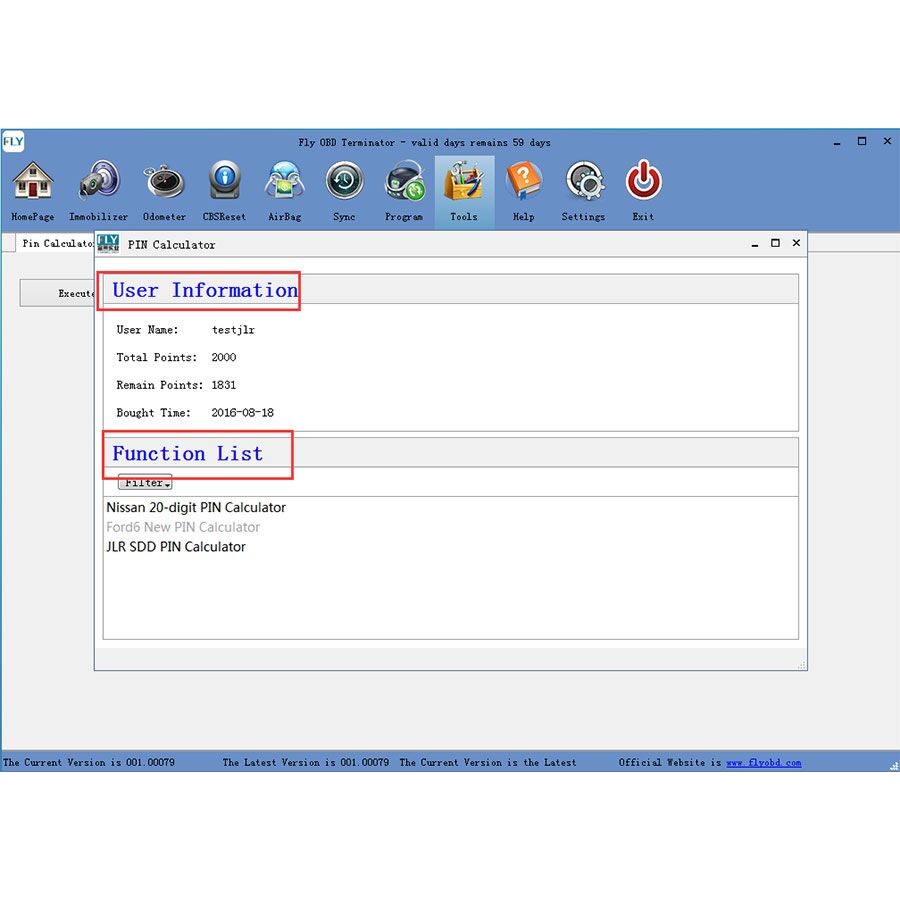Open the Program function
Image resolution: width=900 pixels, height=900 pixels.
pos(404,191)
